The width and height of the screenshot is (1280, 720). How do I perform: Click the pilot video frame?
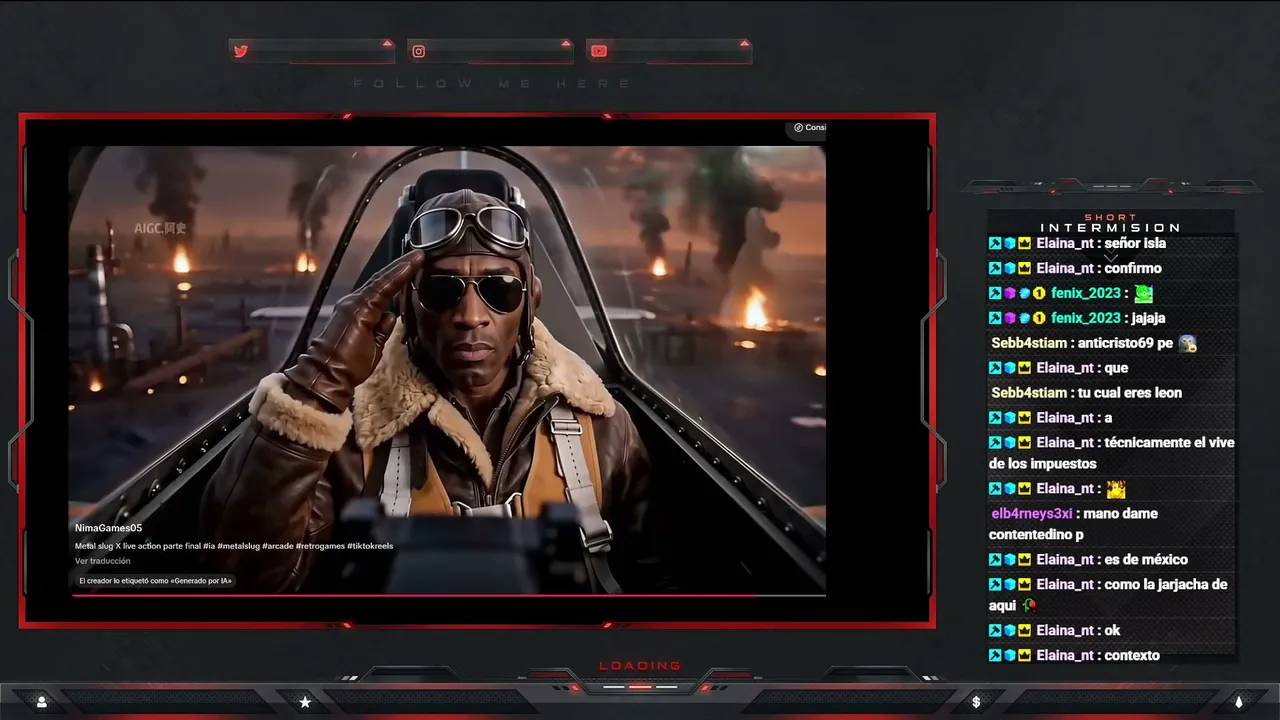(447, 370)
